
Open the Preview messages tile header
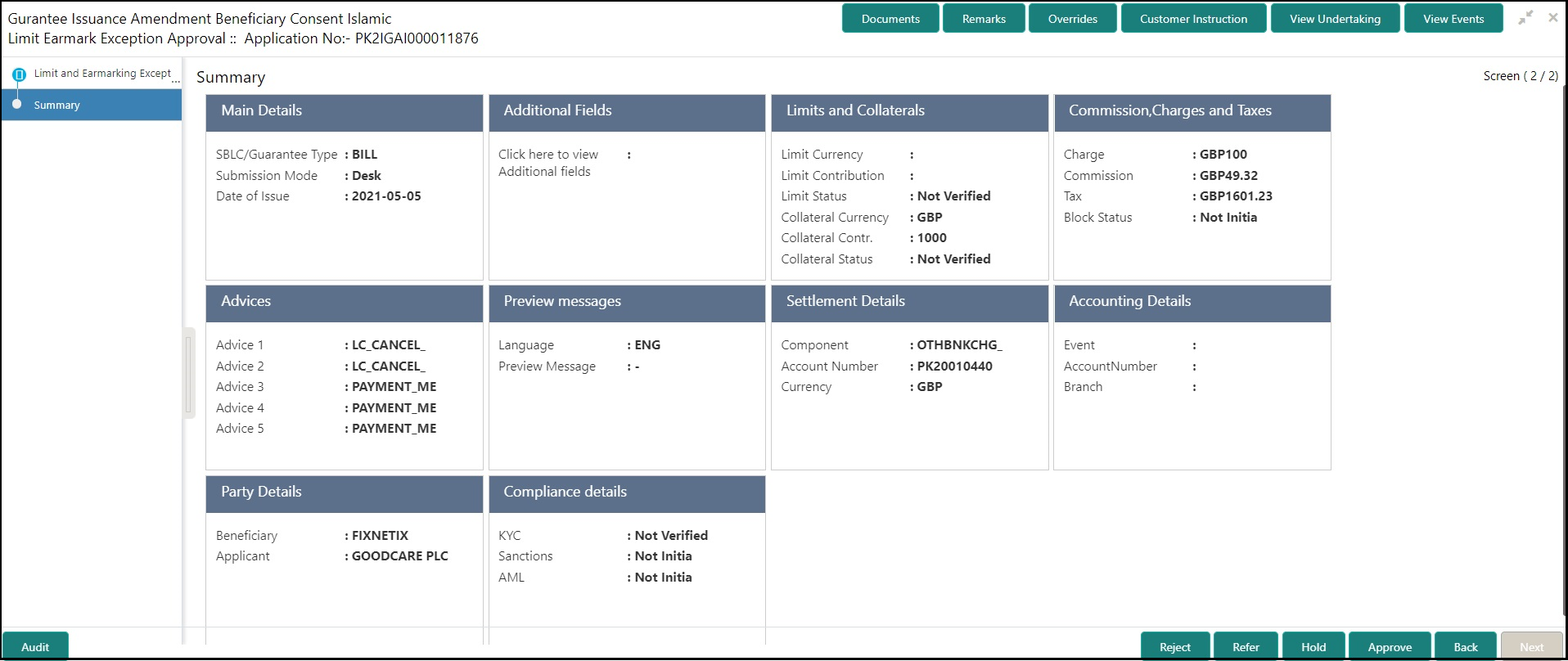tap(627, 304)
